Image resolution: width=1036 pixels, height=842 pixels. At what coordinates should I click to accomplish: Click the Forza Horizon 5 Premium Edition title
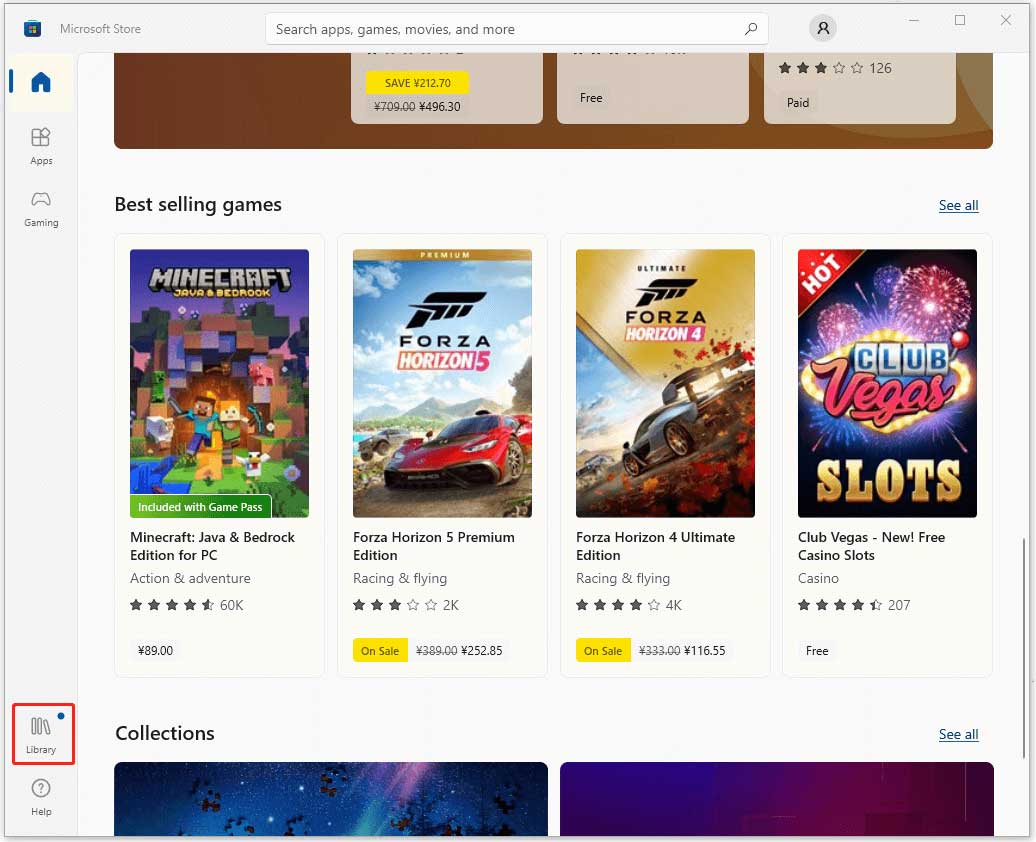[434, 546]
